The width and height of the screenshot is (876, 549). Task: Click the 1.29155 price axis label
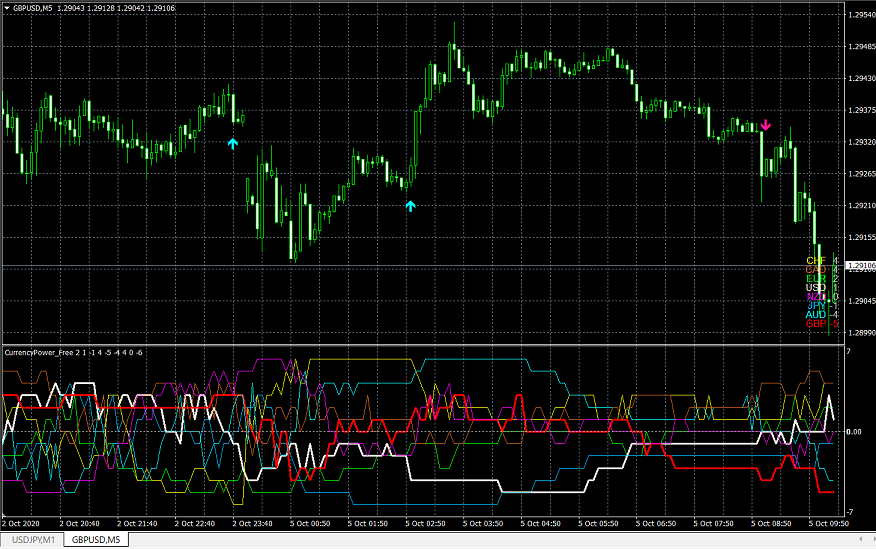coord(861,237)
